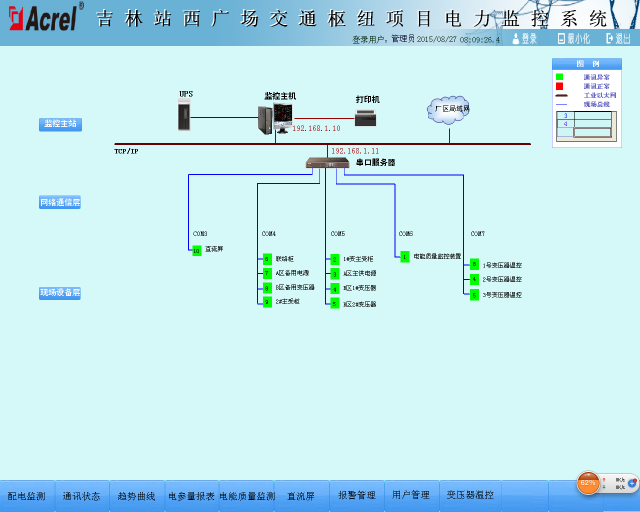Click the 1#变主受柜 node 2 indicator

pos(335,258)
